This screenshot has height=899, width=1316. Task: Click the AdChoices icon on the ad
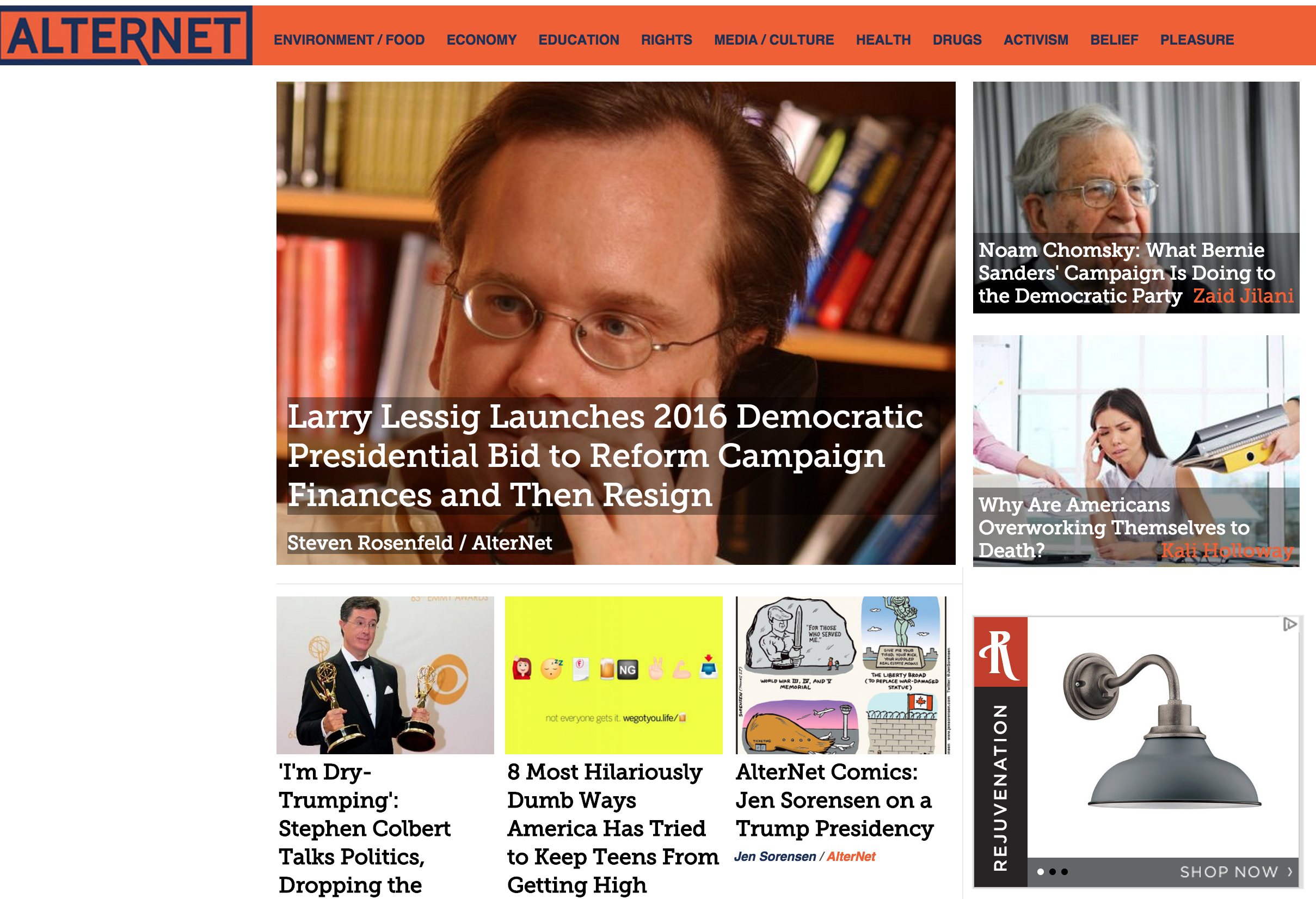coord(1289,624)
